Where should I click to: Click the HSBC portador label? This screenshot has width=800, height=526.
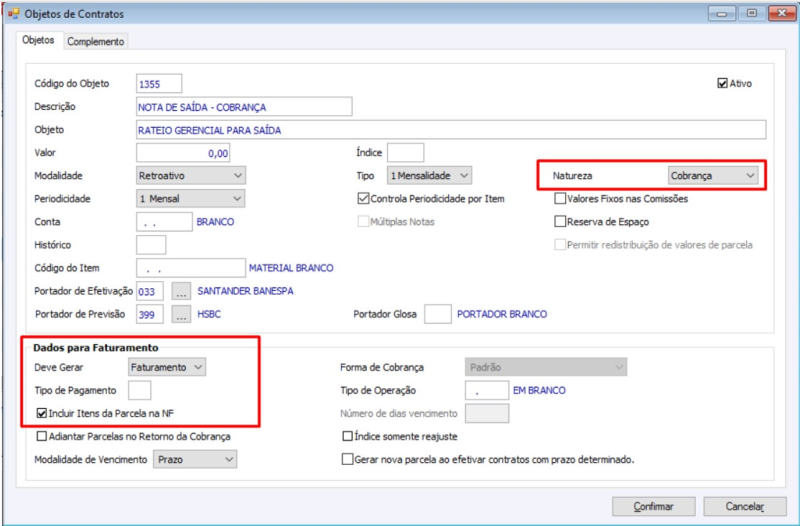click(x=209, y=314)
